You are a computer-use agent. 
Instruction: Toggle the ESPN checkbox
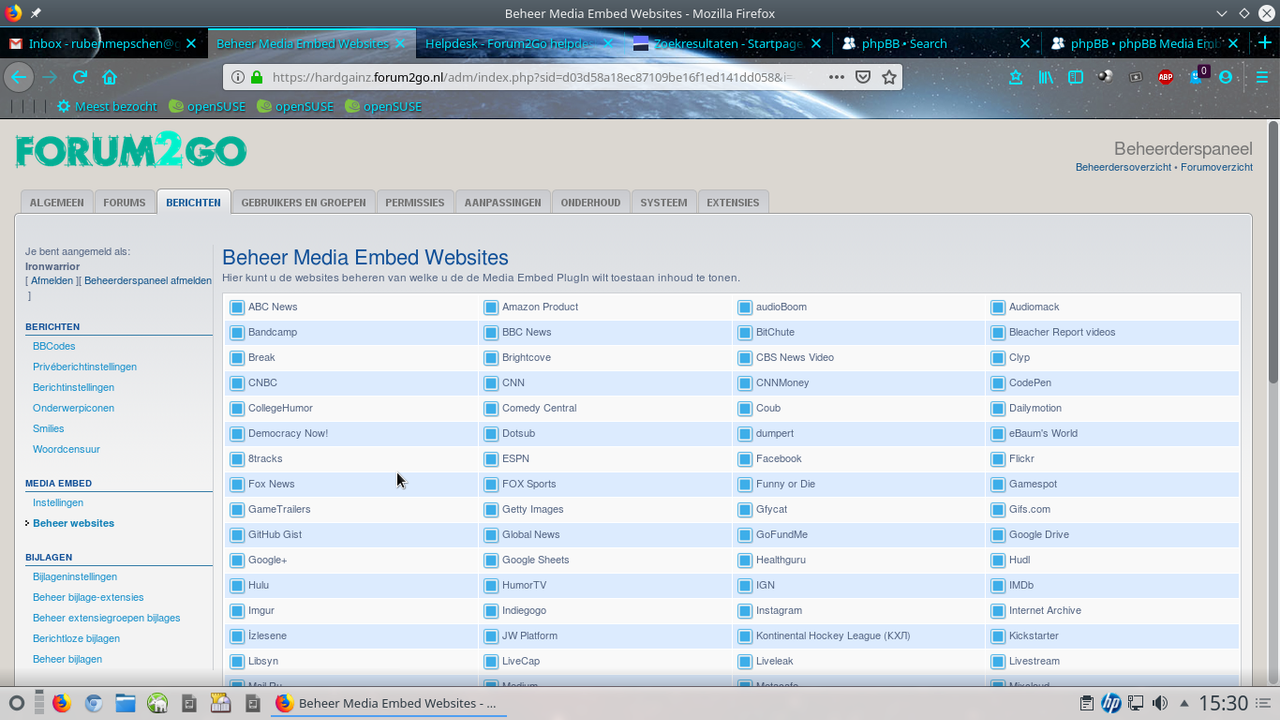[491, 459]
